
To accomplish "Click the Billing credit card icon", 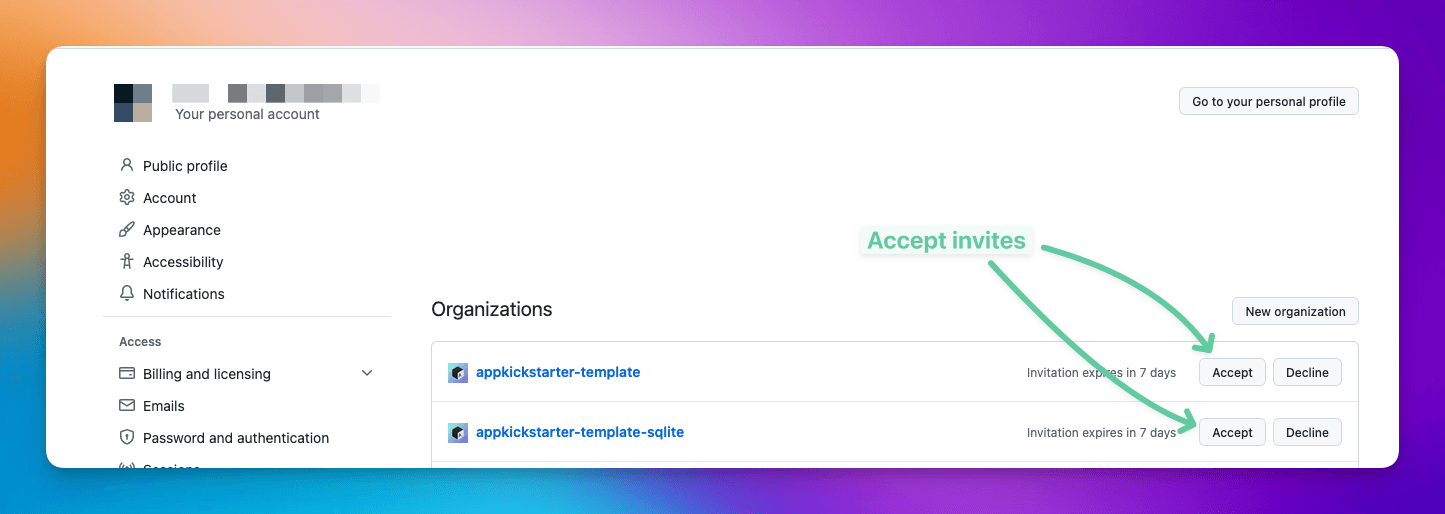I will pyautogui.click(x=127, y=374).
